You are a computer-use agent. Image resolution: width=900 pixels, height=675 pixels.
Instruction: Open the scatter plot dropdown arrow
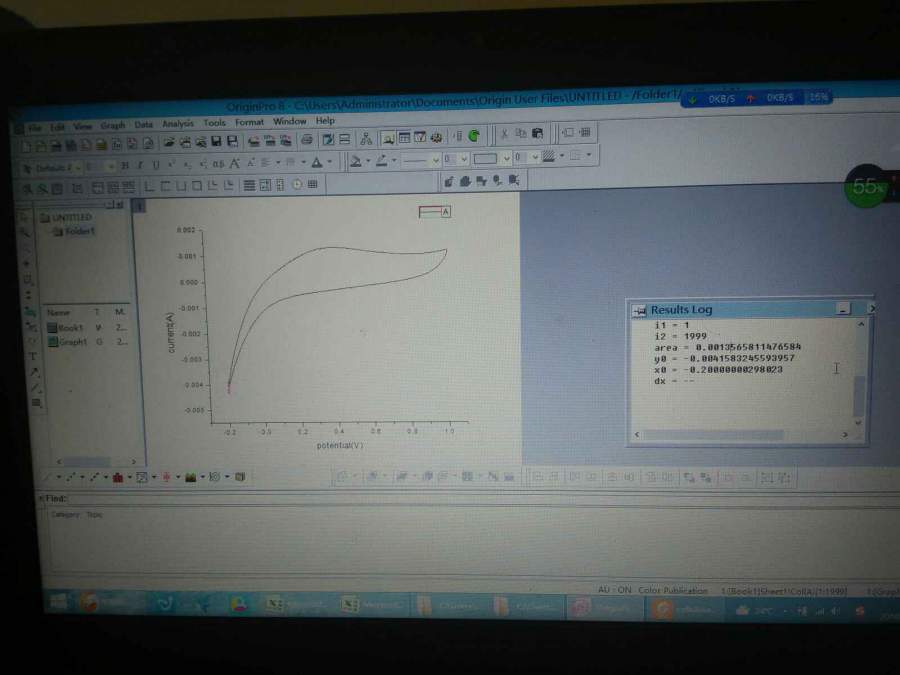[x=82, y=478]
